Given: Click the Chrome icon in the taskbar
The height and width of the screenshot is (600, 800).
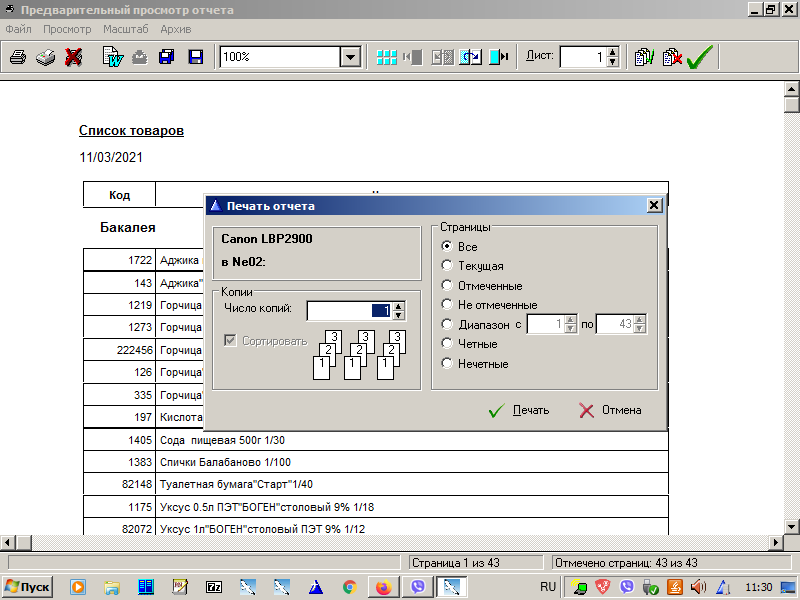Looking at the screenshot, I should (349, 587).
